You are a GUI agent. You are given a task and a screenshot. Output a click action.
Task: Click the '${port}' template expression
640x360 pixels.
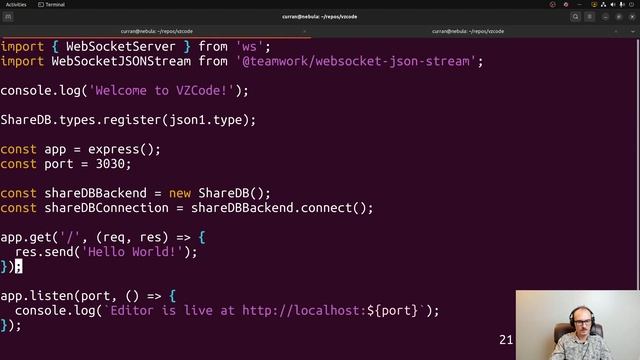(393, 311)
